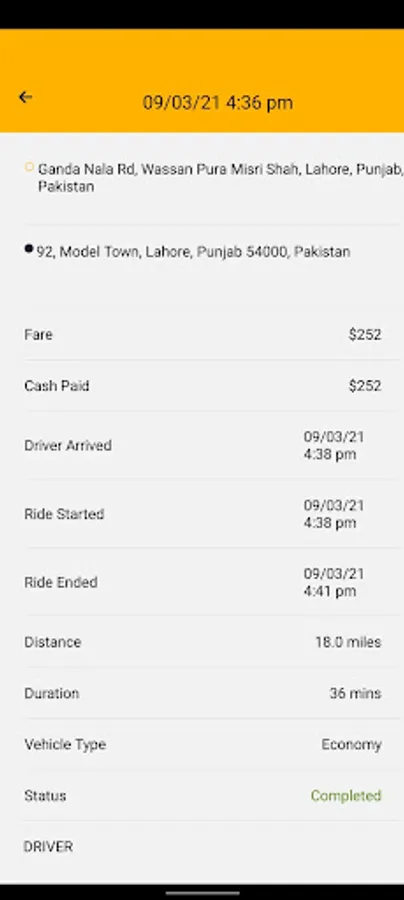Open the DRIVER section header
The image size is (404, 900).
[48, 847]
